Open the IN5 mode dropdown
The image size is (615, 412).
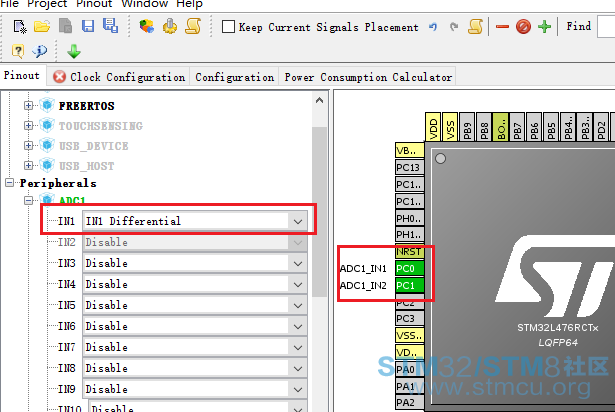click(x=298, y=305)
